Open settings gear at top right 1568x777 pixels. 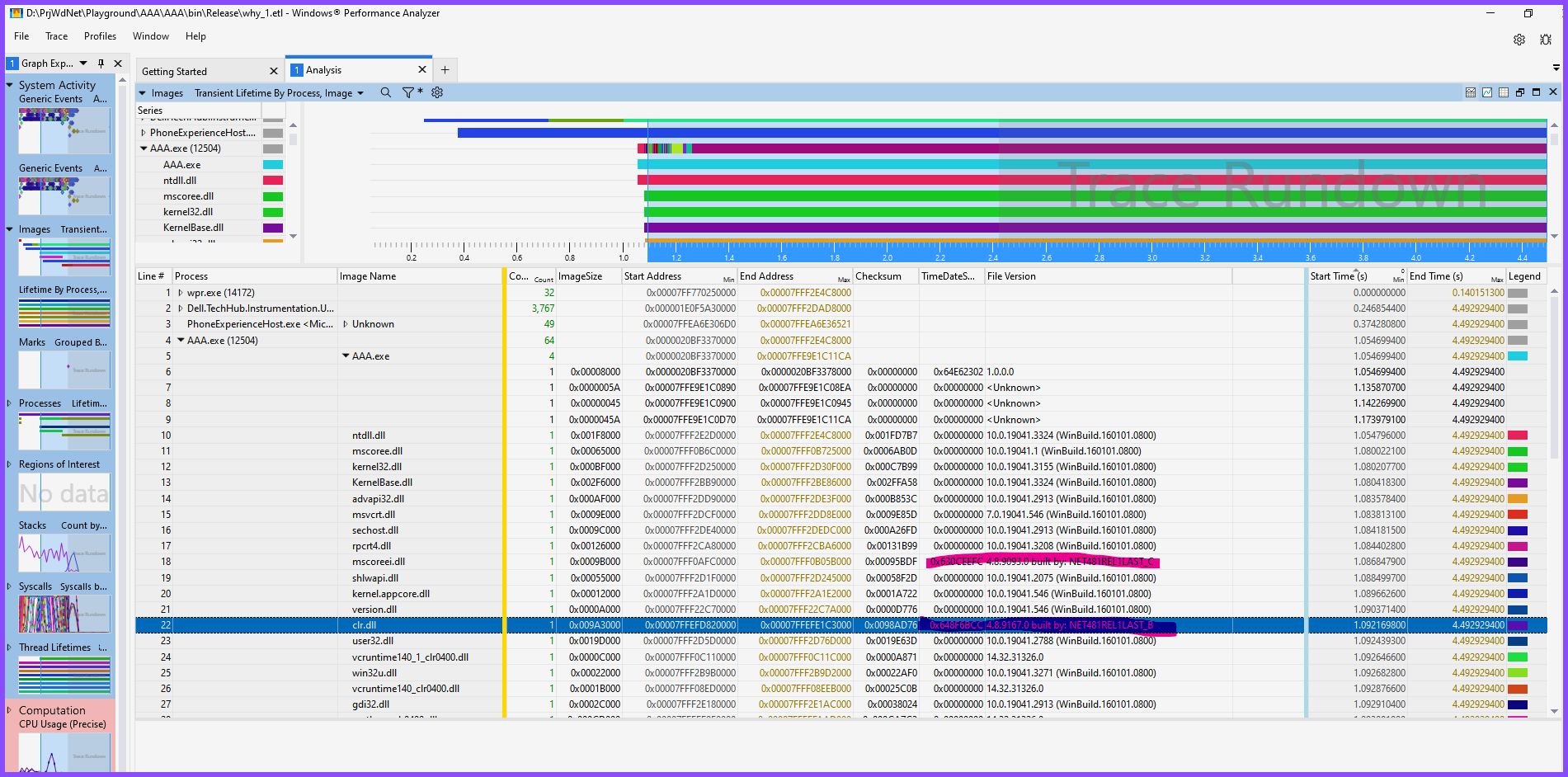(x=1519, y=40)
